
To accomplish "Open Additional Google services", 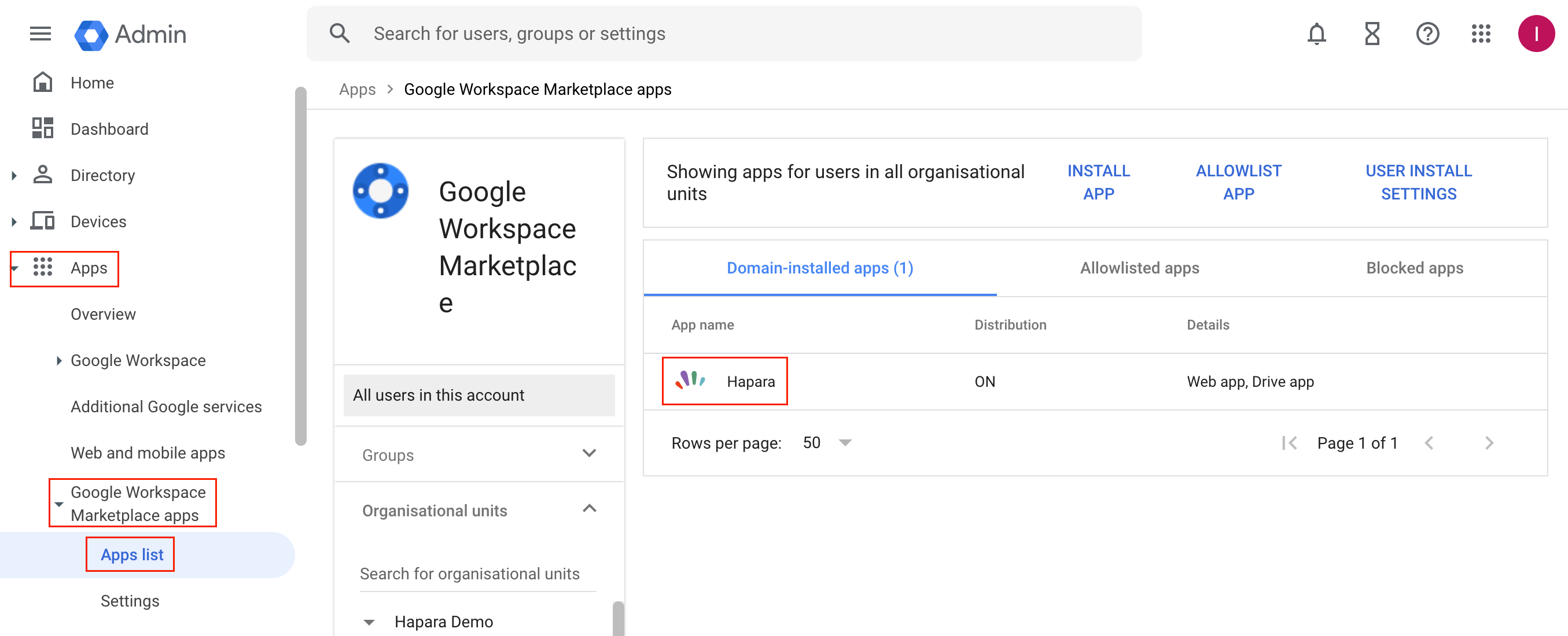I will pyautogui.click(x=166, y=406).
